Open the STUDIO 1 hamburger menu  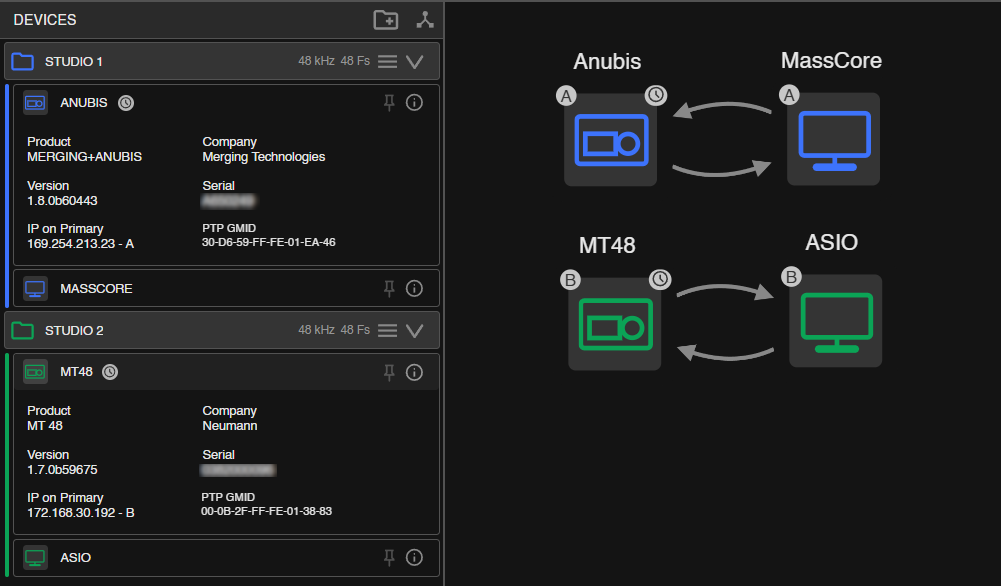click(x=387, y=61)
